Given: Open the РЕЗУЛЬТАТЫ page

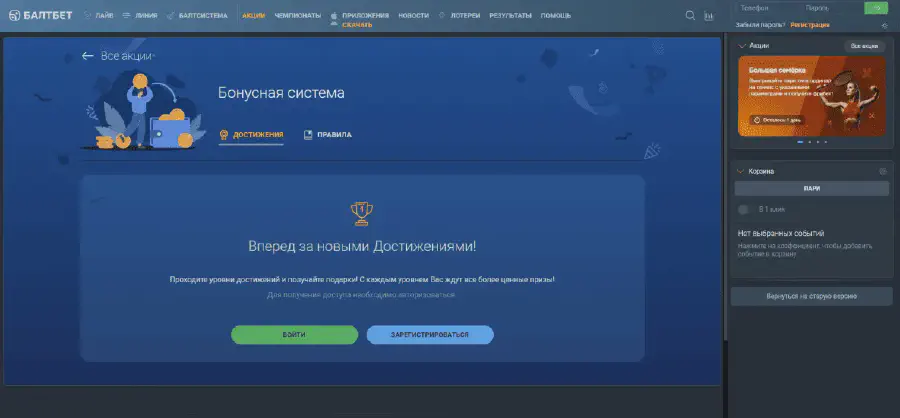Looking at the screenshot, I should 510,16.
